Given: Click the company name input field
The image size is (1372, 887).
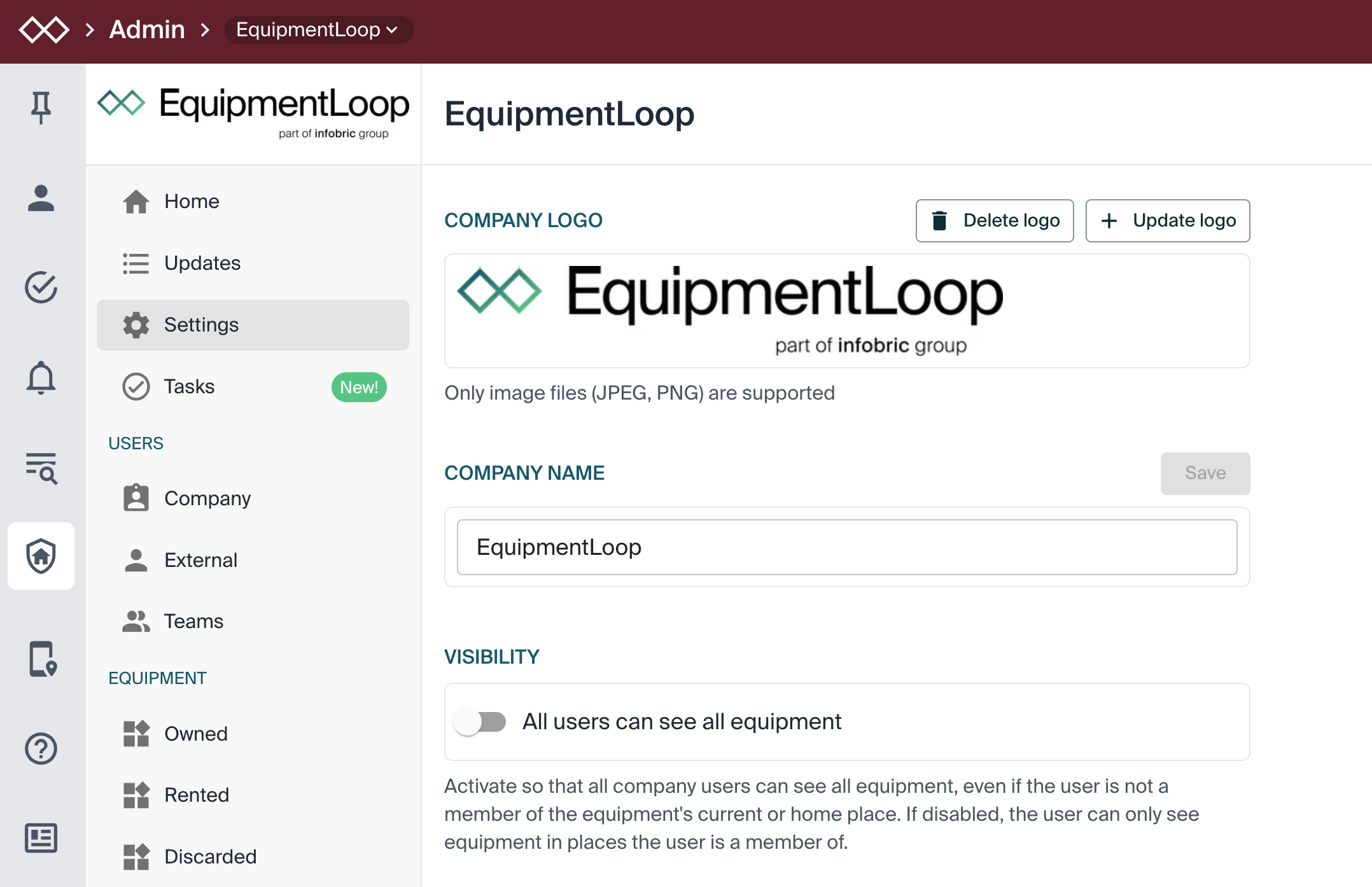Looking at the screenshot, I should coord(846,547).
